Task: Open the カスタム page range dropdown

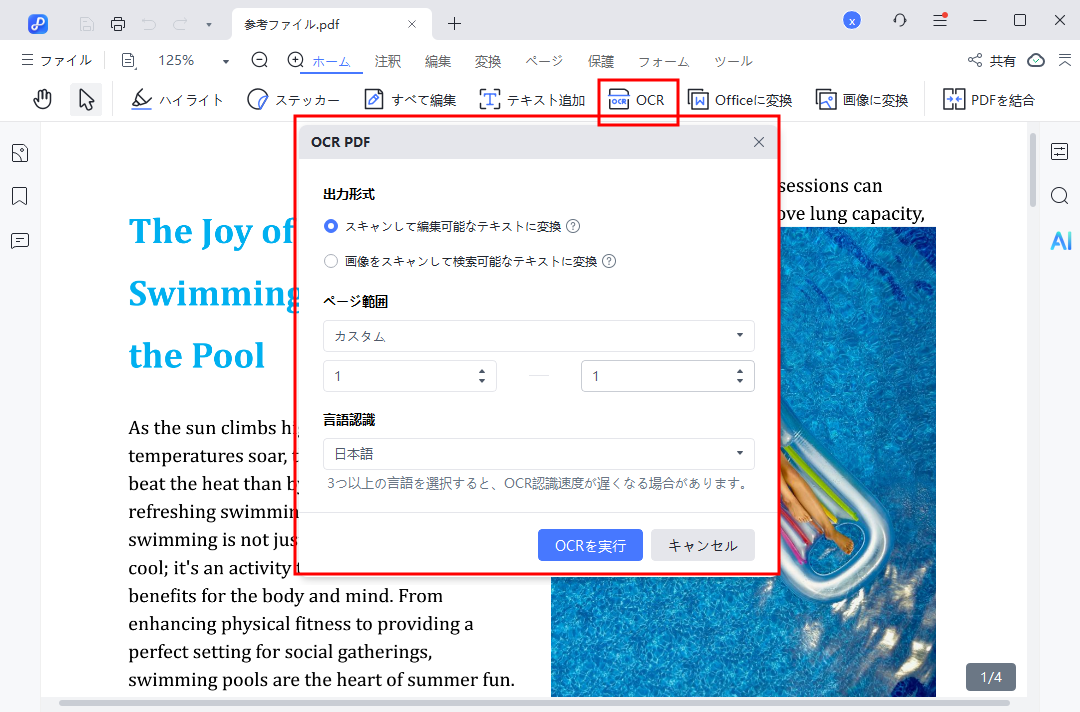Action: point(538,336)
